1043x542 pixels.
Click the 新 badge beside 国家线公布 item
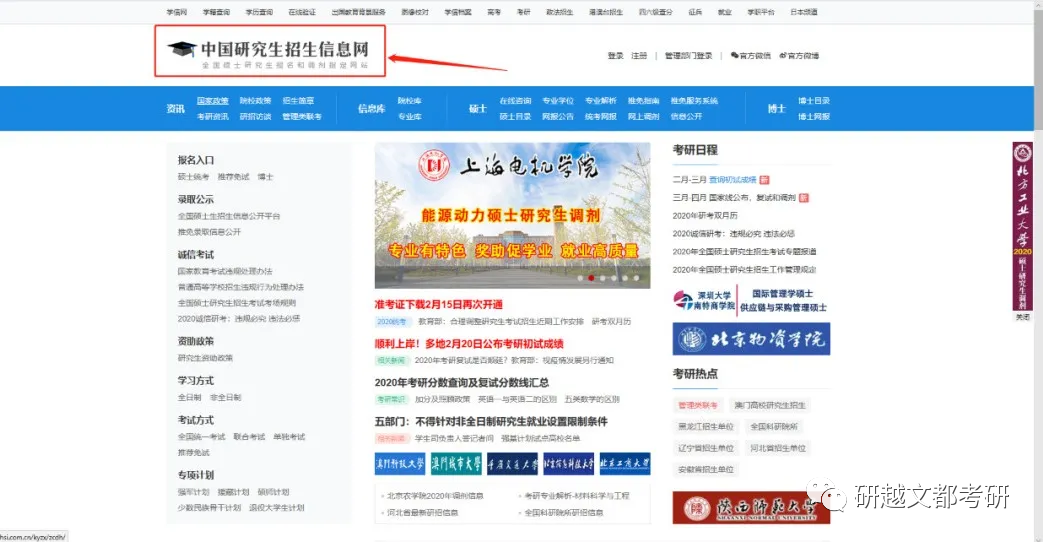pyautogui.click(x=804, y=198)
